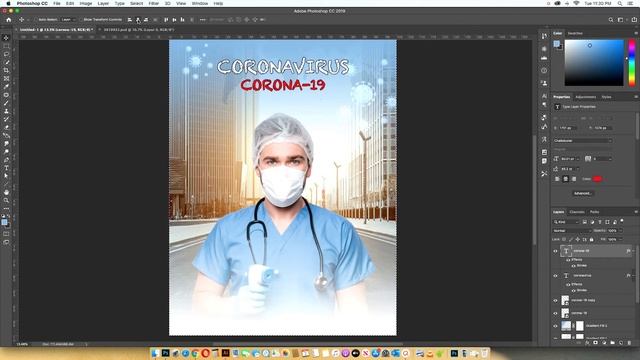
Task: Click the delete layer trash icon
Action: coord(629,343)
